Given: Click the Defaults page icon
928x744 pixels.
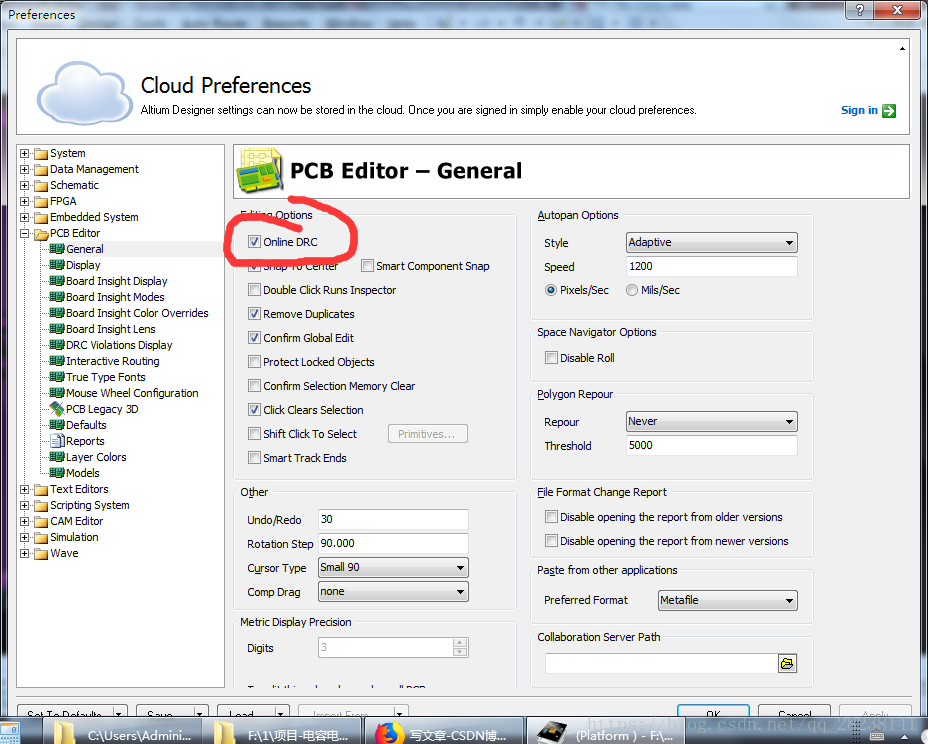Looking at the screenshot, I should tap(57, 424).
